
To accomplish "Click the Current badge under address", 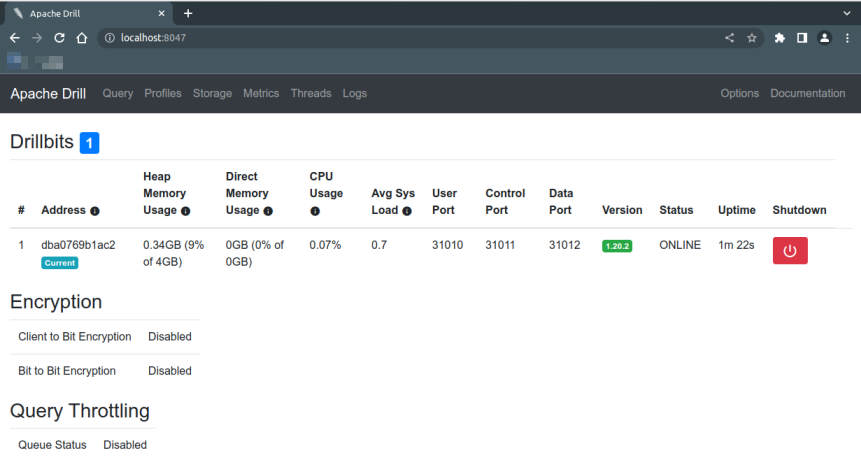I will click(x=59, y=263).
